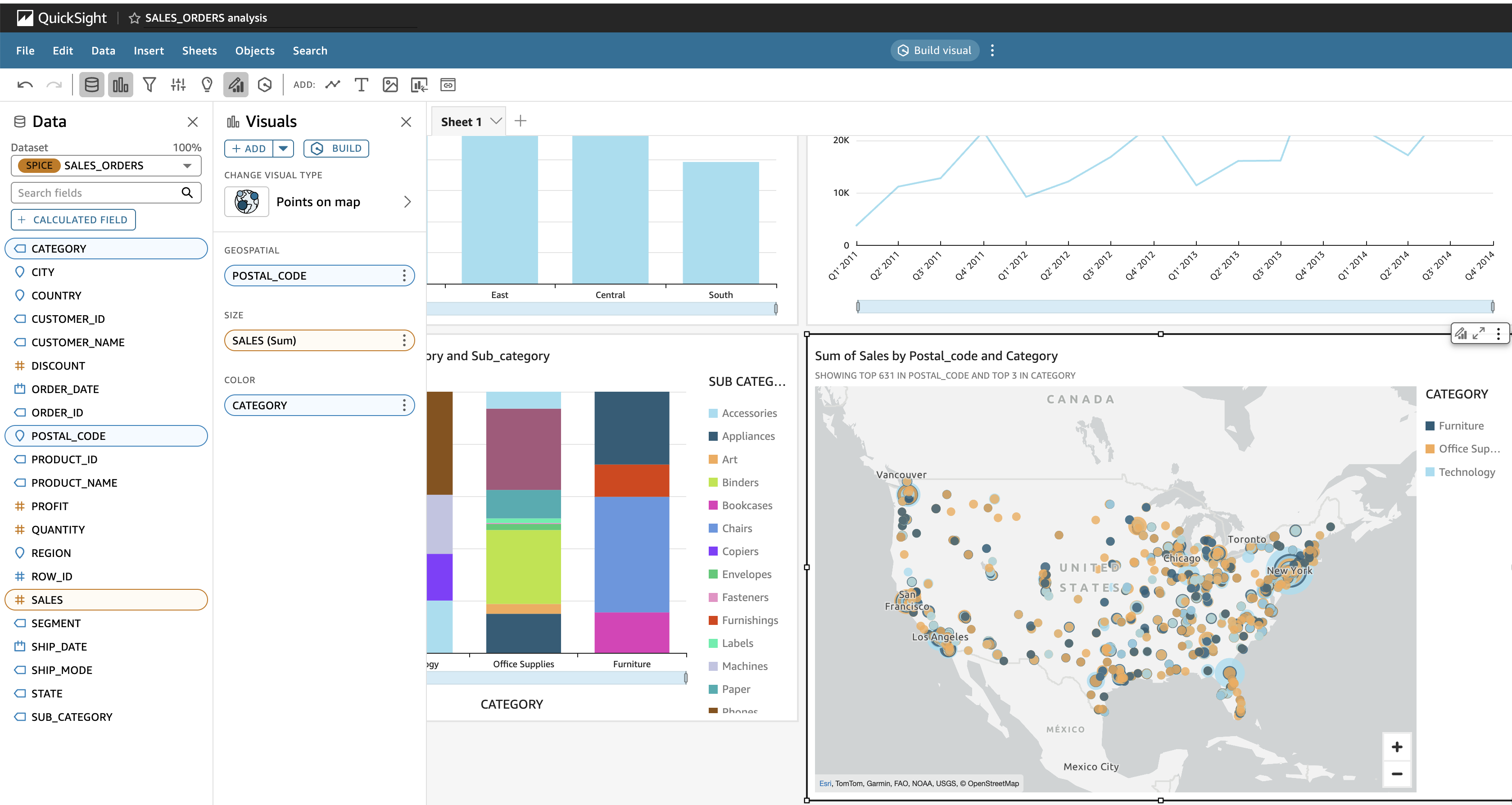Toggle the Data pane database icon

click(91, 85)
